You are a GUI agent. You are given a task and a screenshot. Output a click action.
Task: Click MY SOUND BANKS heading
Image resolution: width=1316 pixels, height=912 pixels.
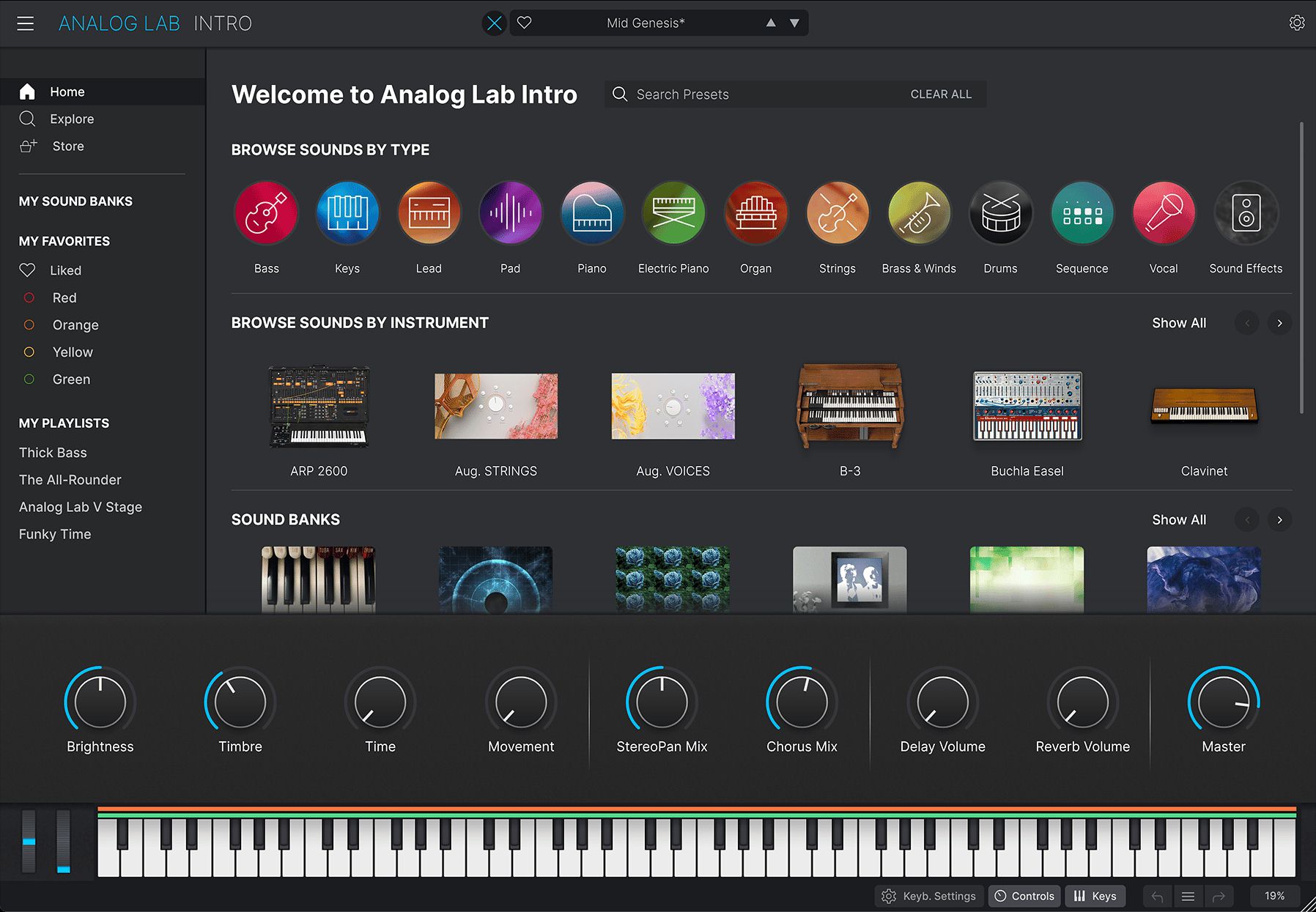click(x=75, y=201)
